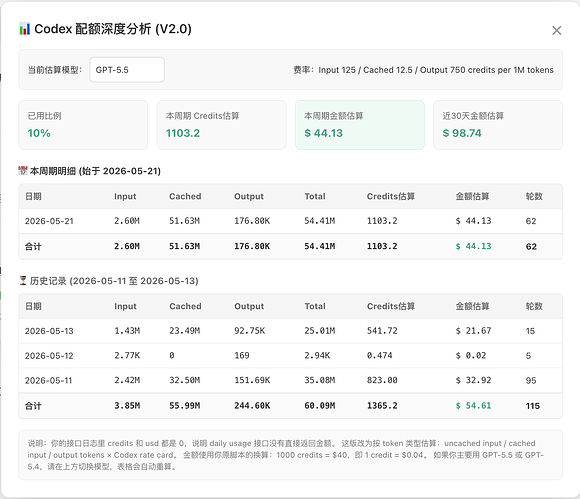Image resolution: width=580 pixels, height=499 pixels.
Task: Click the current cycle table 金额估算 column header
Action: point(472,196)
